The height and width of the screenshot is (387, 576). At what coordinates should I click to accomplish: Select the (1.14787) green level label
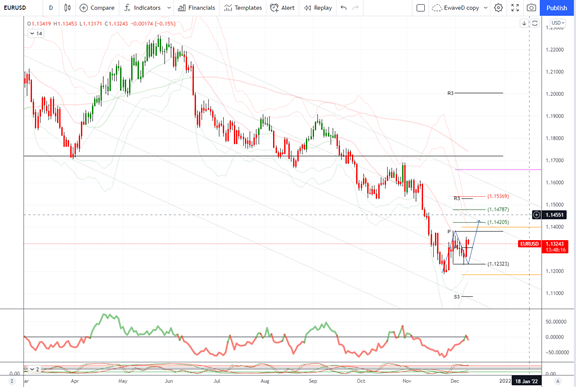[498, 209]
